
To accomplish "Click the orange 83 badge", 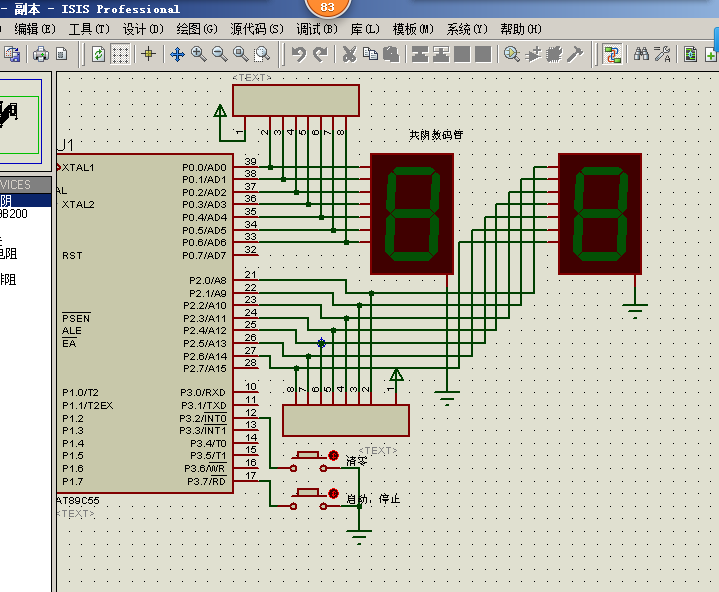I will (327, 6).
